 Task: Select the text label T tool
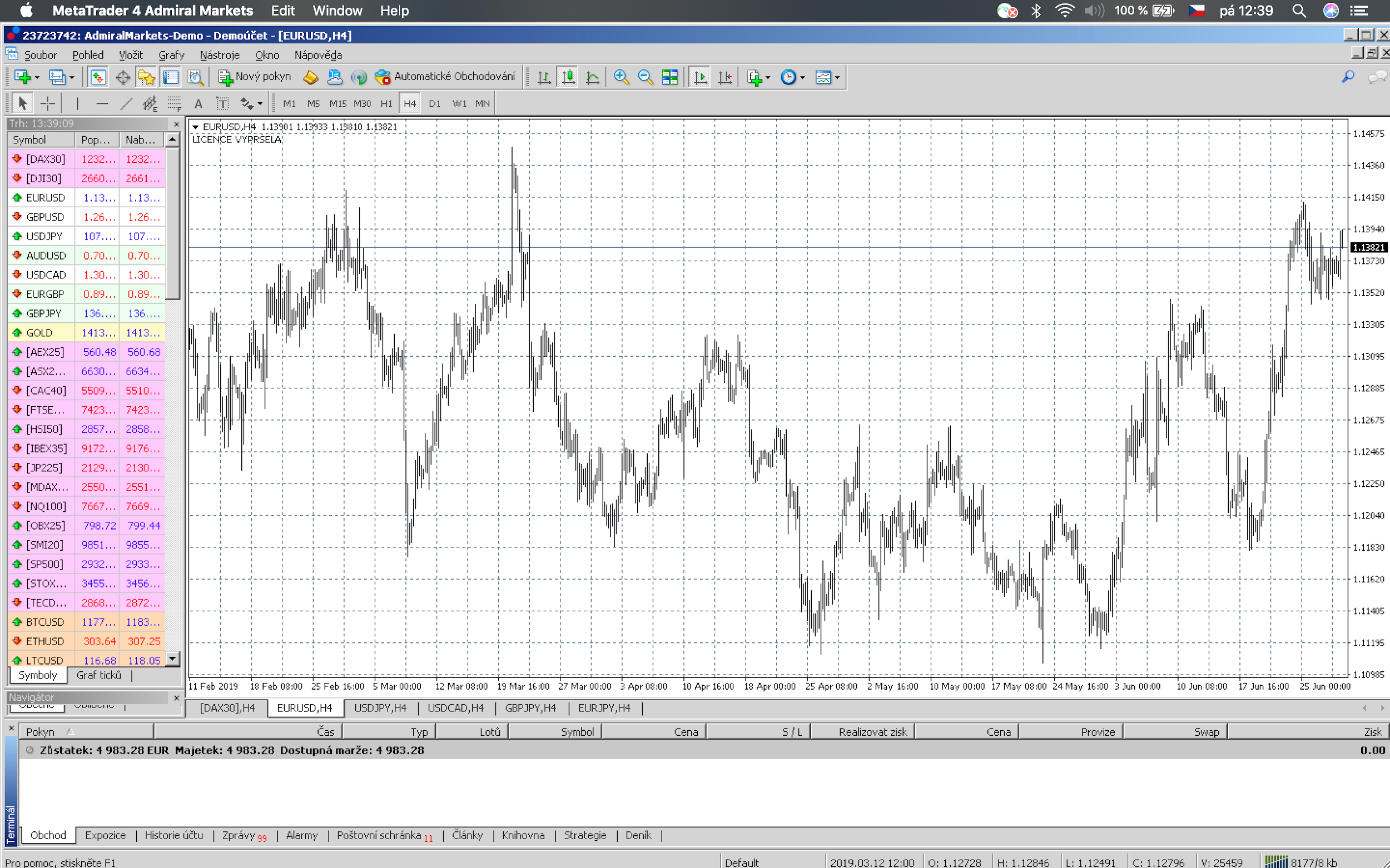click(222, 103)
